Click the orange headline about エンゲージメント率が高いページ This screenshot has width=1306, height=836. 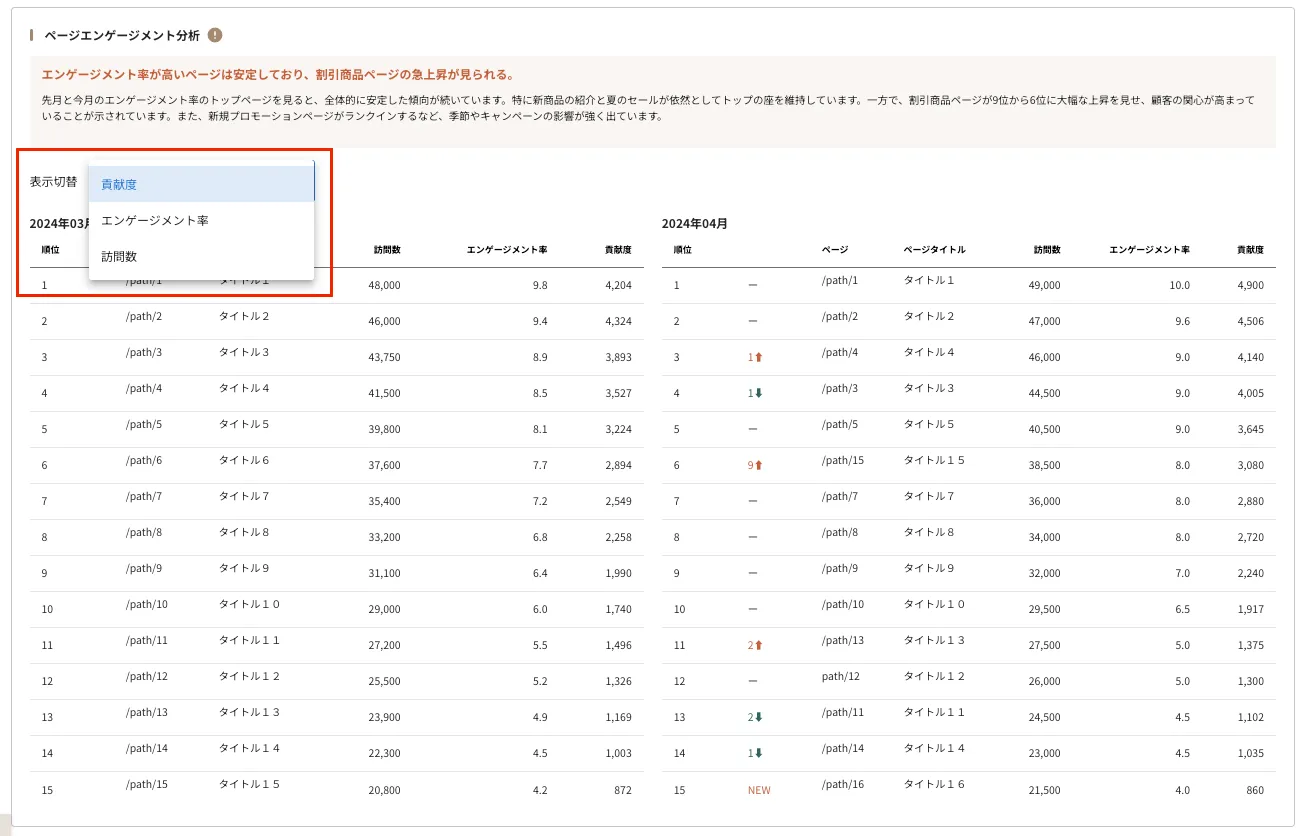278,74
